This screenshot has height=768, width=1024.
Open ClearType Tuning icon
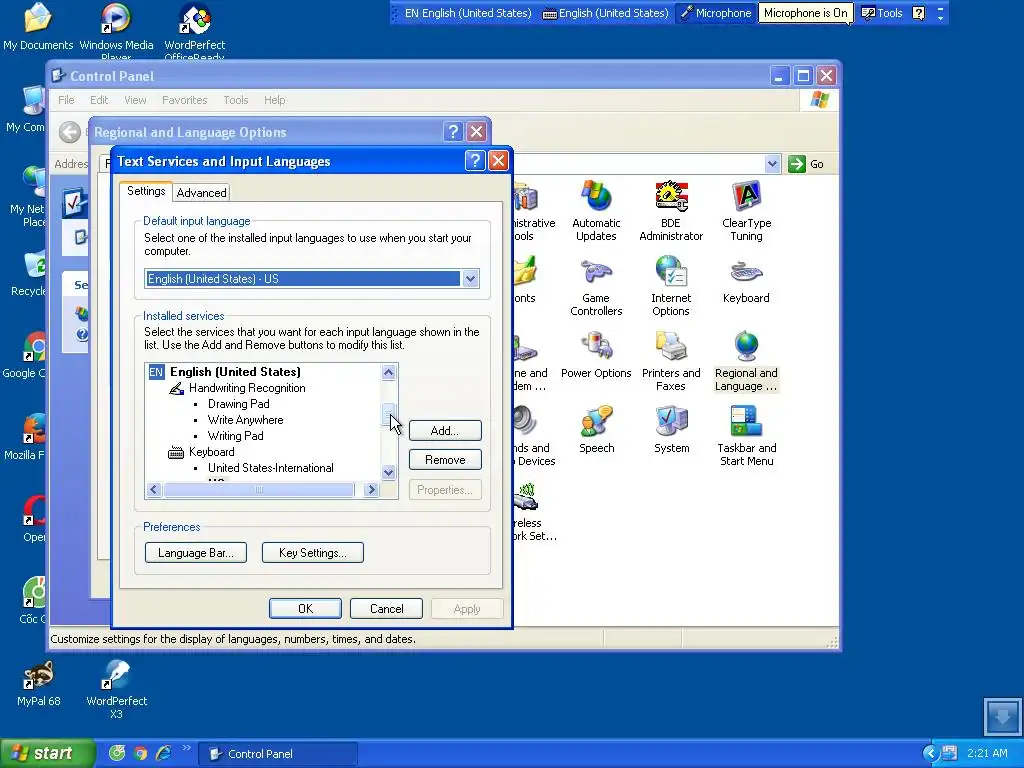pos(746,210)
